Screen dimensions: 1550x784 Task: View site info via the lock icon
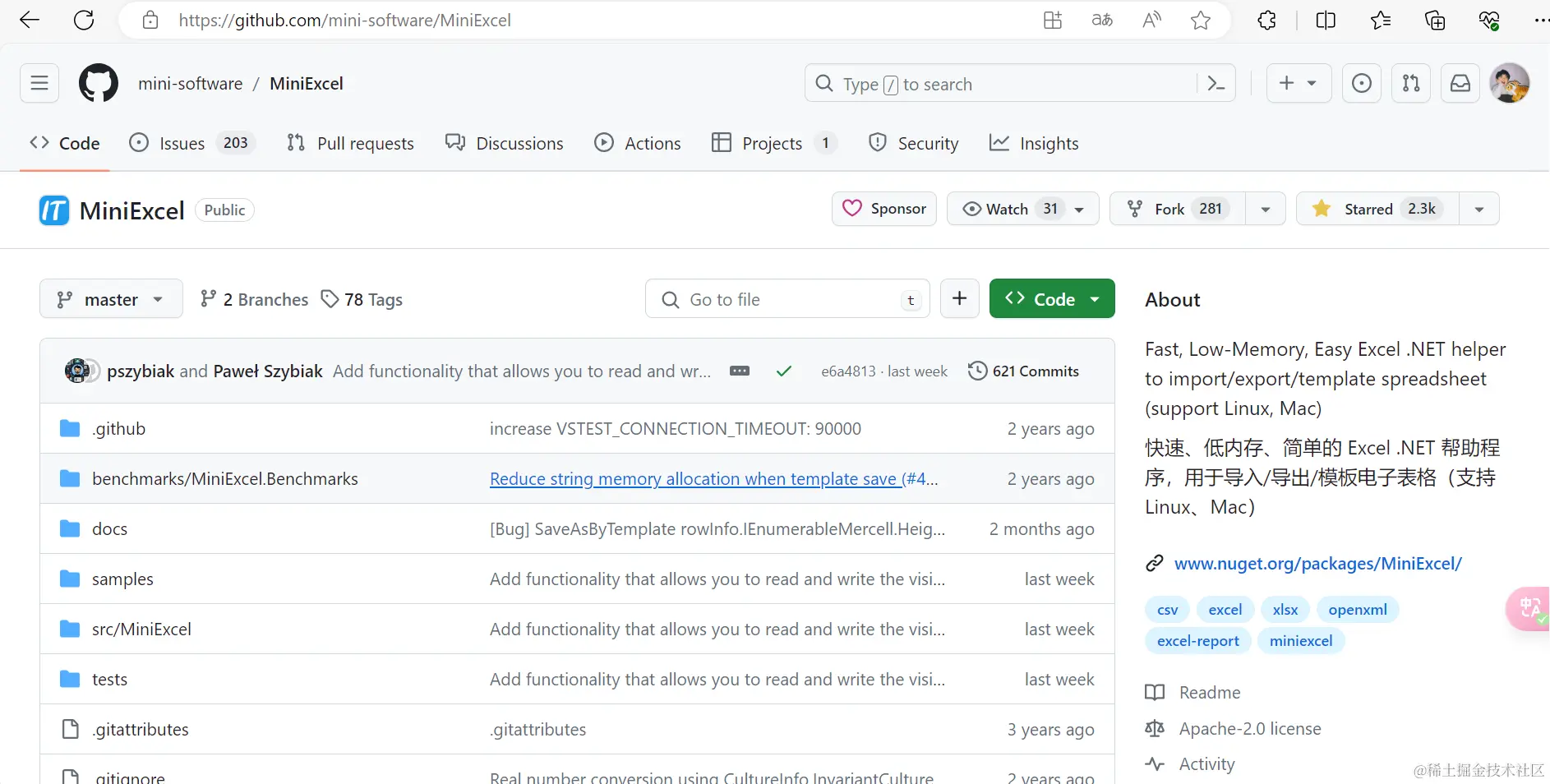click(x=150, y=20)
